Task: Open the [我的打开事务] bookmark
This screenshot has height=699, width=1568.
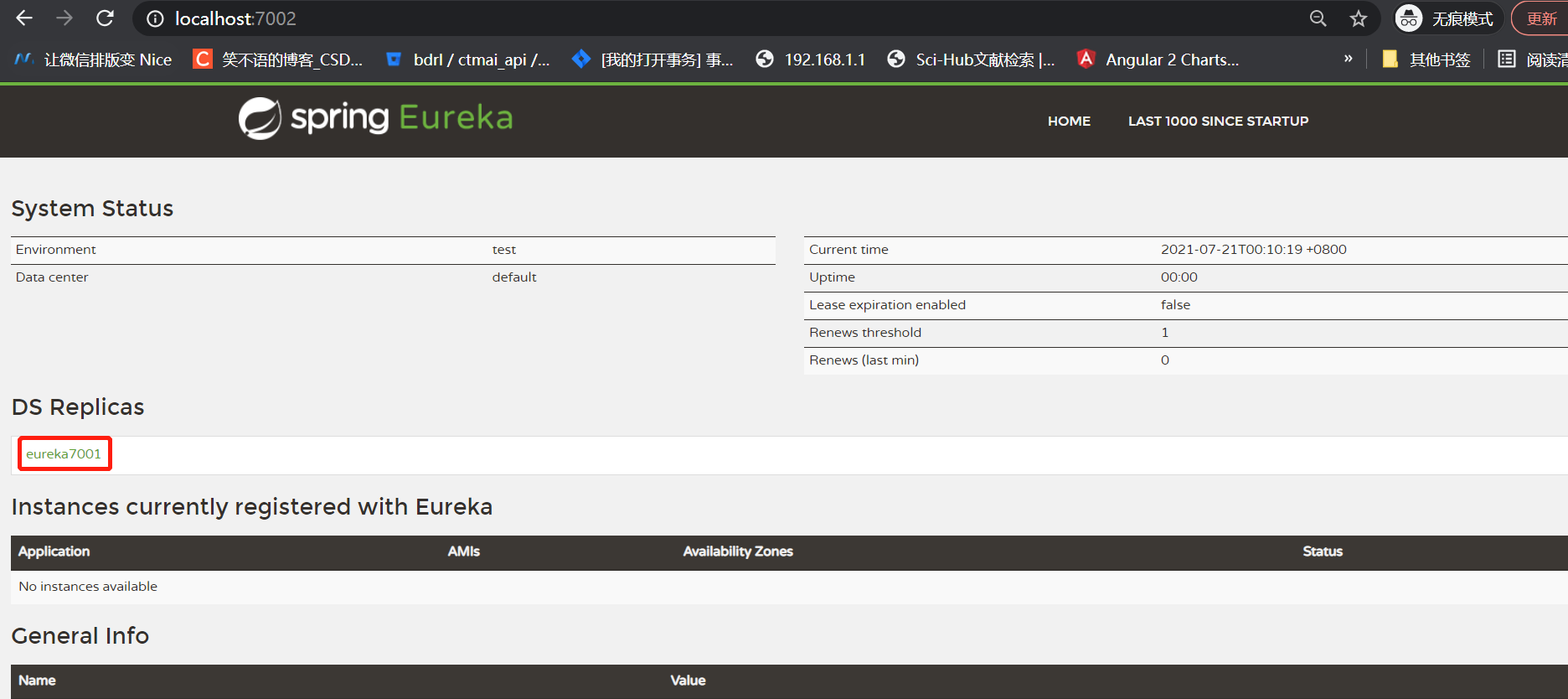Action: [652, 60]
